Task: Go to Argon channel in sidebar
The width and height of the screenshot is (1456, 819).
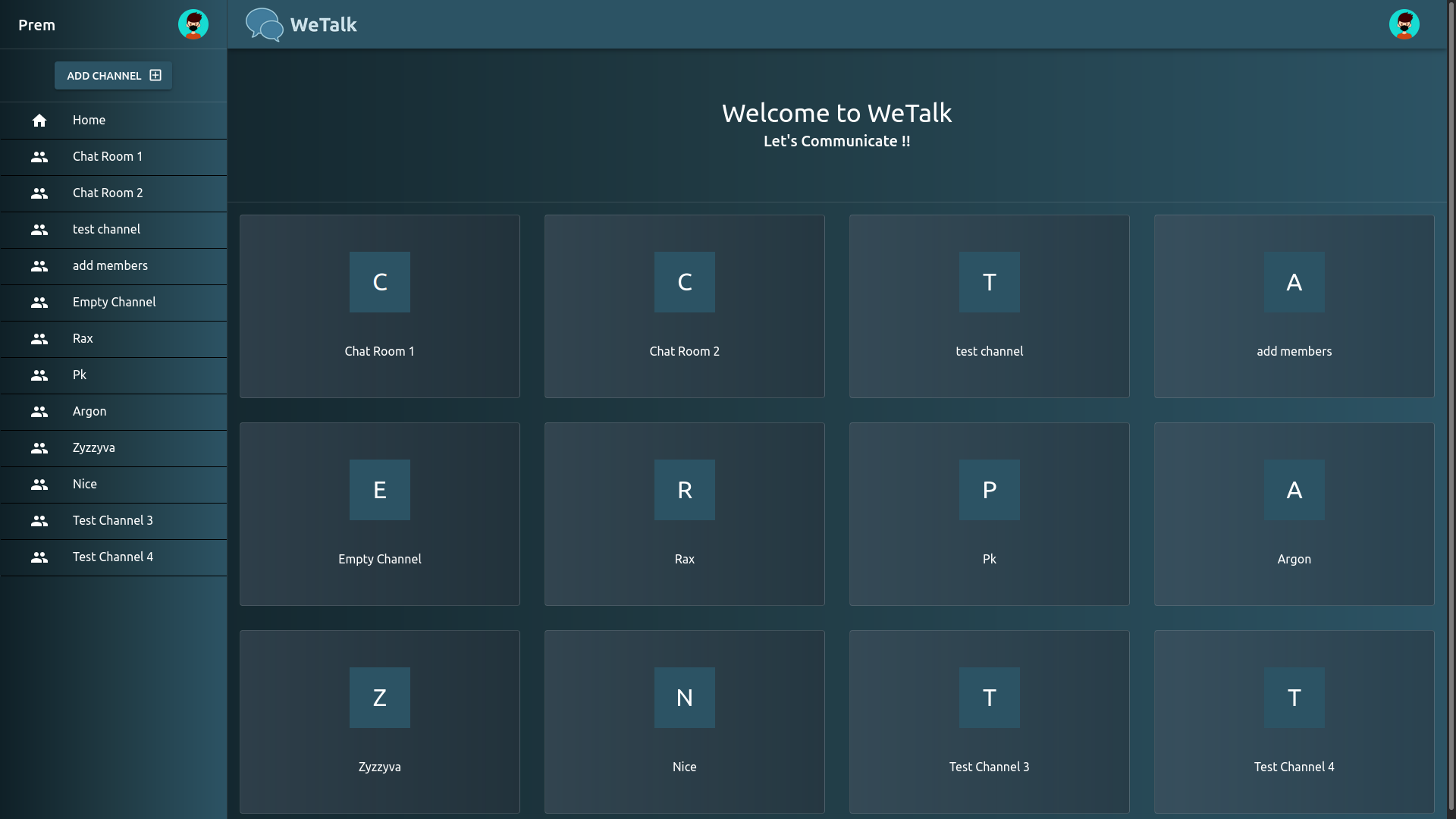Action: pyautogui.click(x=89, y=412)
